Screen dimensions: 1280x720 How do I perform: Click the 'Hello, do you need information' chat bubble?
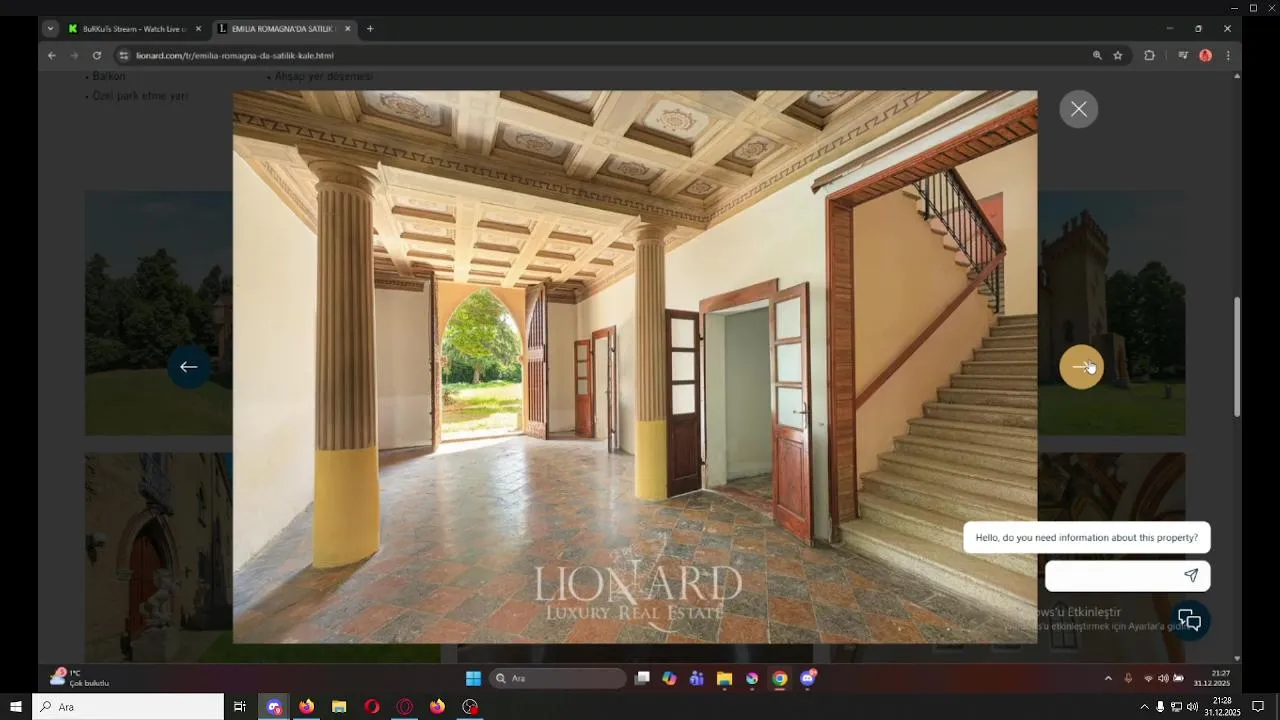click(1087, 537)
